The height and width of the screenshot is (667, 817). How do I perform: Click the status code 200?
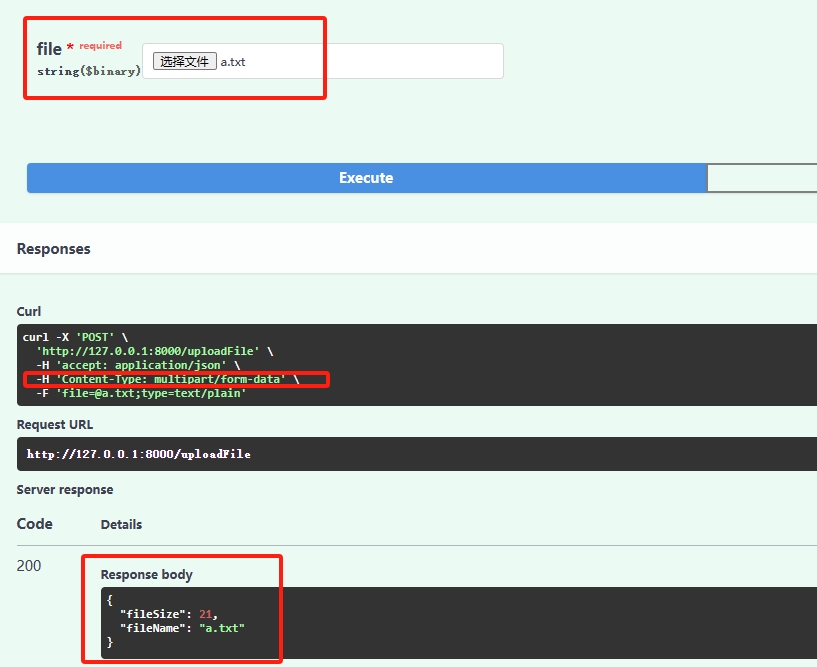[x=30, y=565]
